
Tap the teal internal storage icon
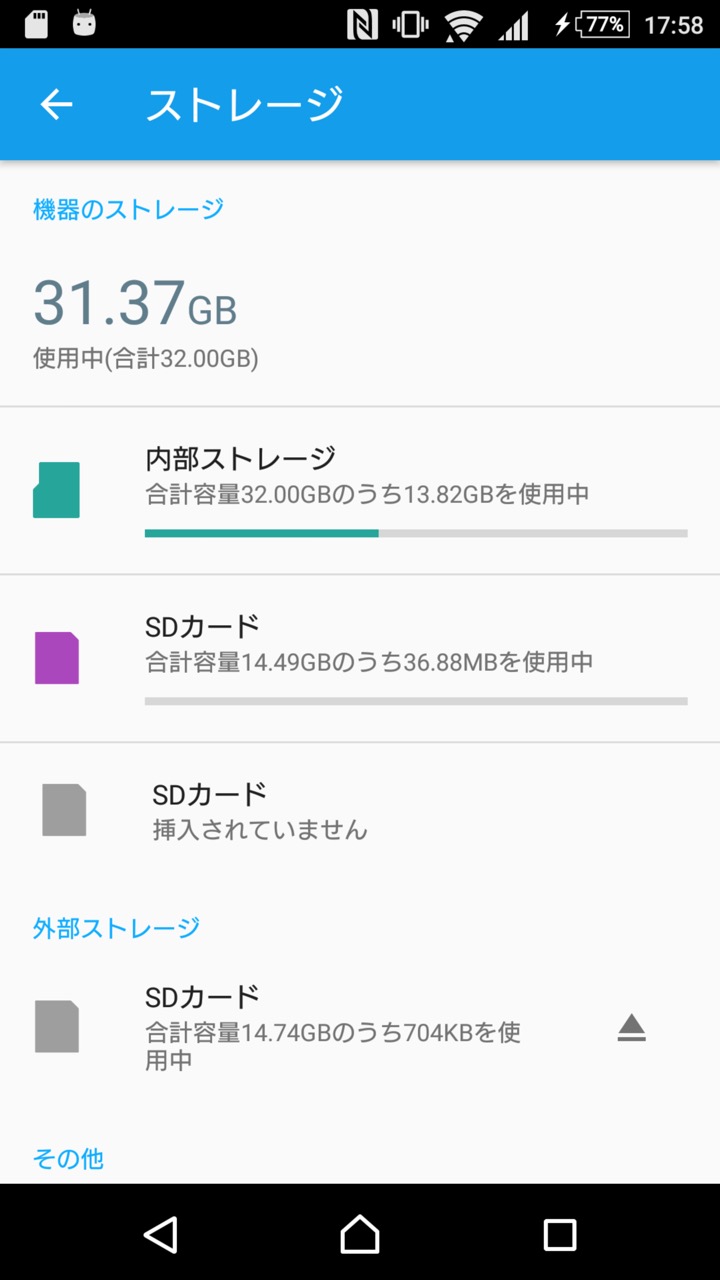[x=56, y=490]
